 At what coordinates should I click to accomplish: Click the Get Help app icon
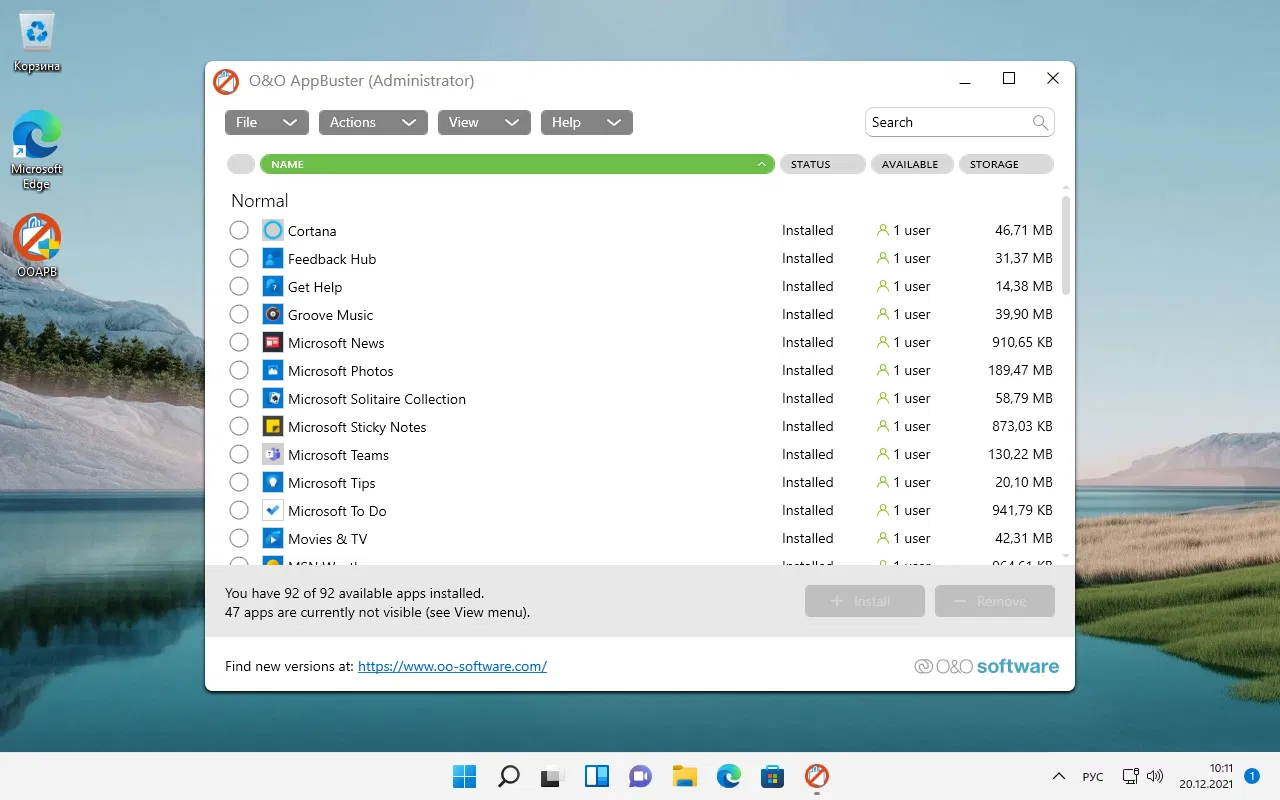(273, 286)
